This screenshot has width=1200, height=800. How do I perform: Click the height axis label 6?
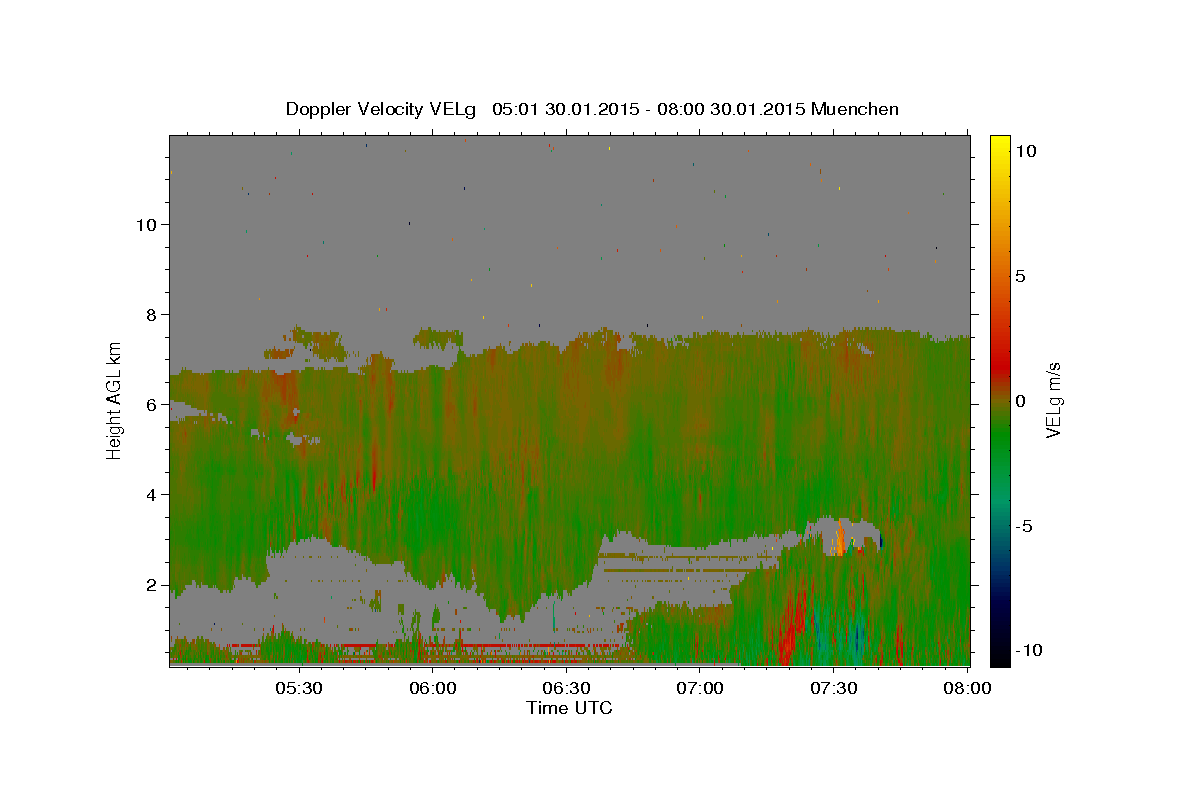pos(150,404)
